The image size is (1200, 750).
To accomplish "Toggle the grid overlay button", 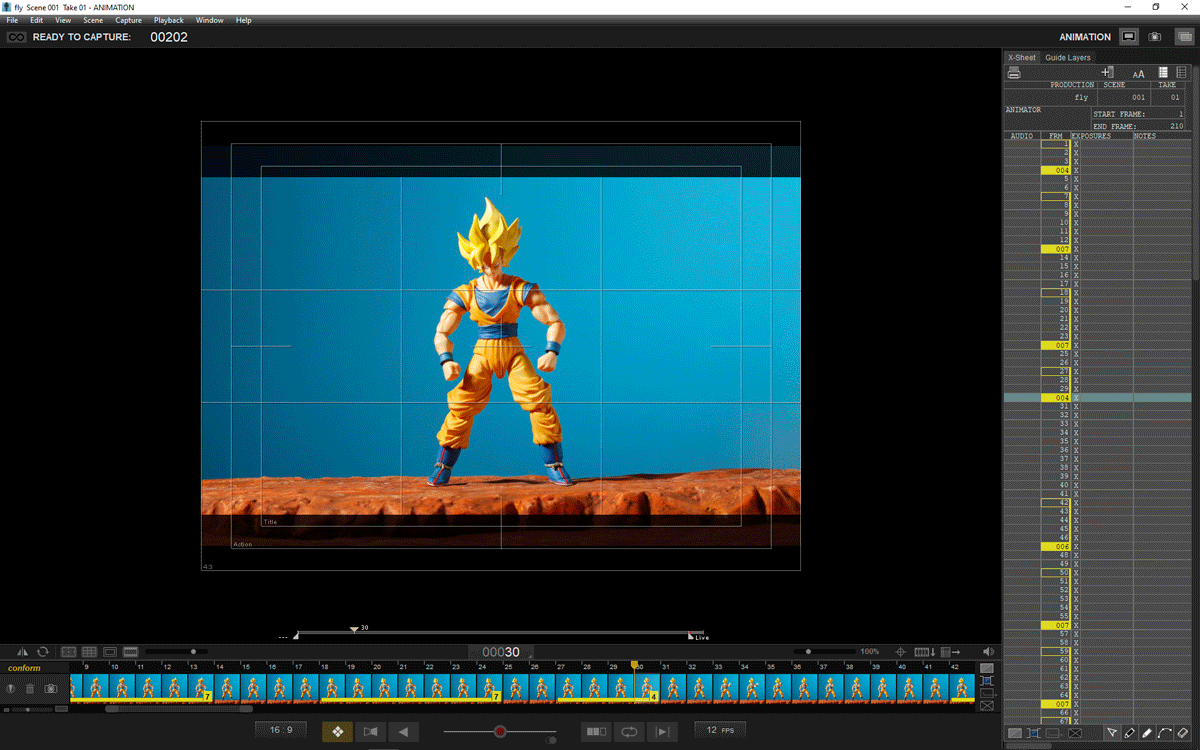I will pos(89,652).
